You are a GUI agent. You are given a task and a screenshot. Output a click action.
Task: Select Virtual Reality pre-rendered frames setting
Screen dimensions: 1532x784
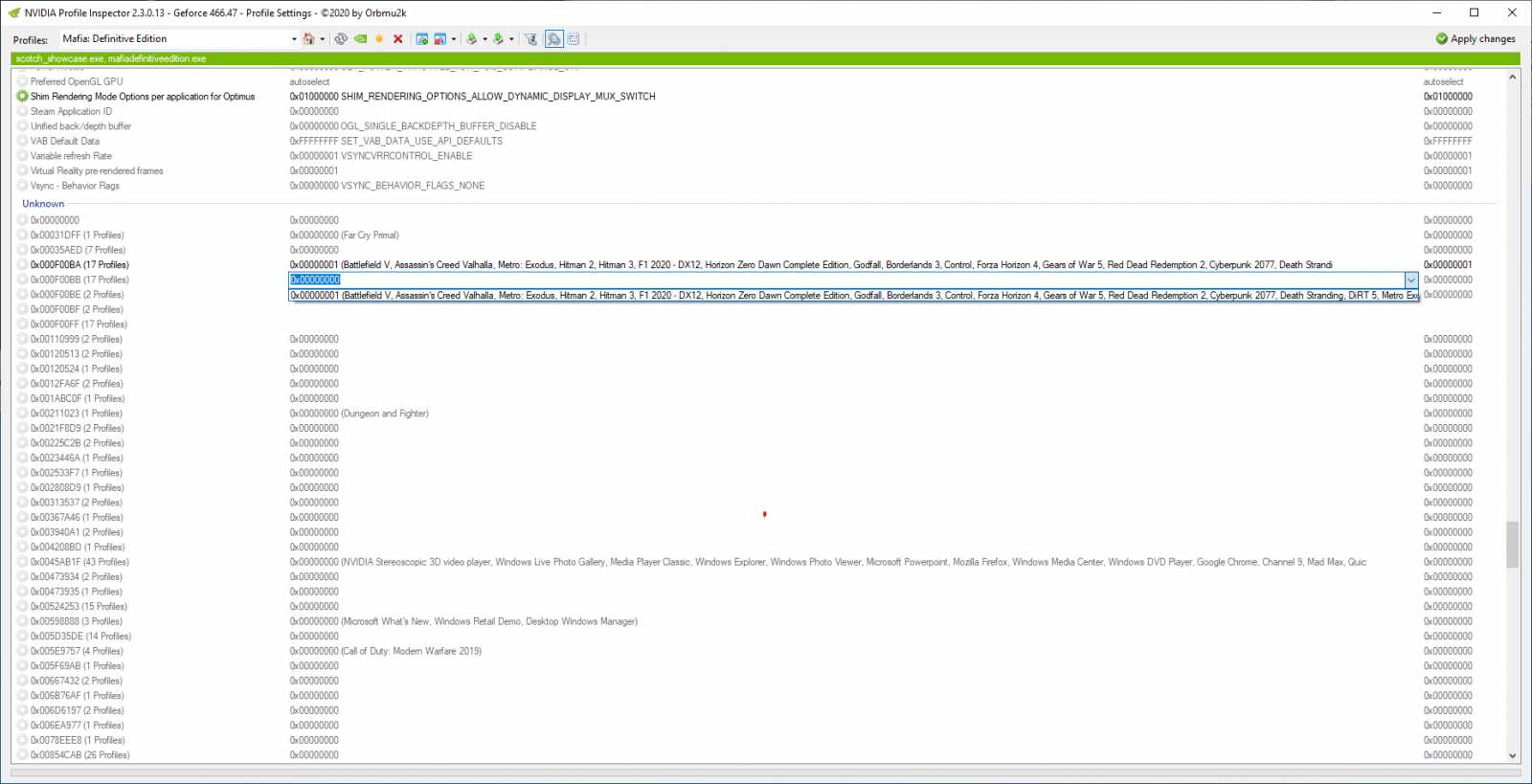coord(97,171)
